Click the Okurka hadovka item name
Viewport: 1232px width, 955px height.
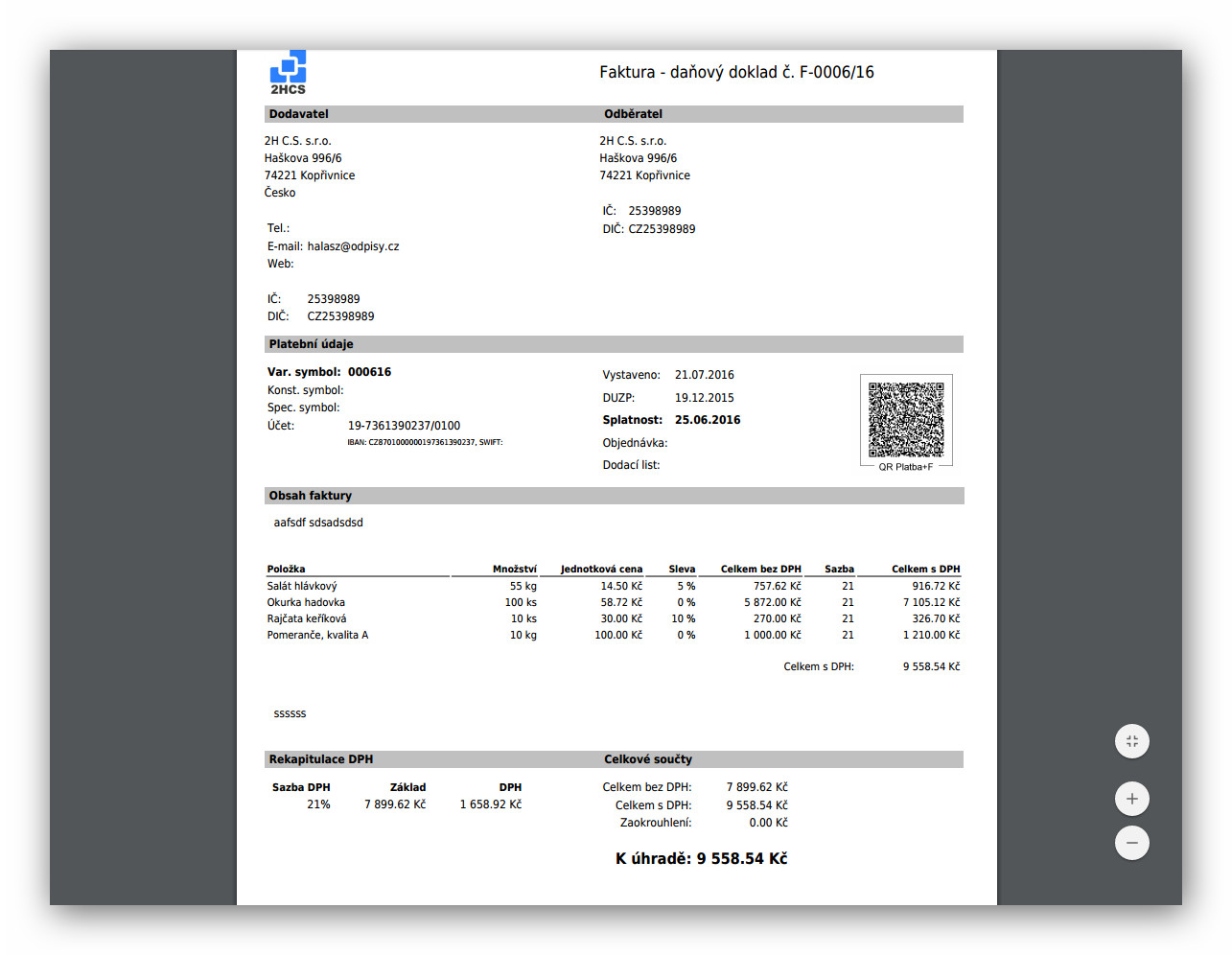point(305,602)
